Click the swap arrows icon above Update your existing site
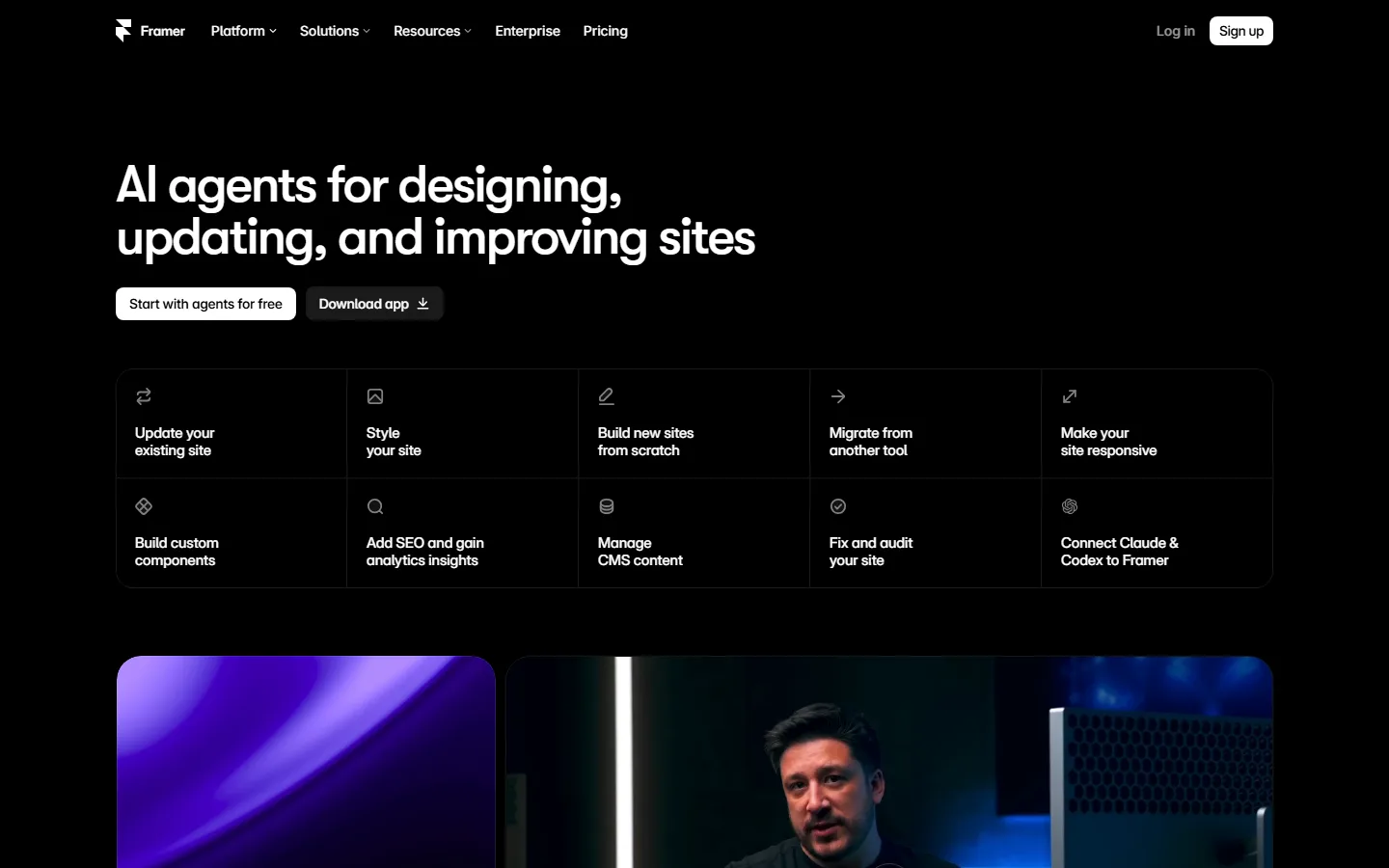This screenshot has height=868, width=1389. 144,396
